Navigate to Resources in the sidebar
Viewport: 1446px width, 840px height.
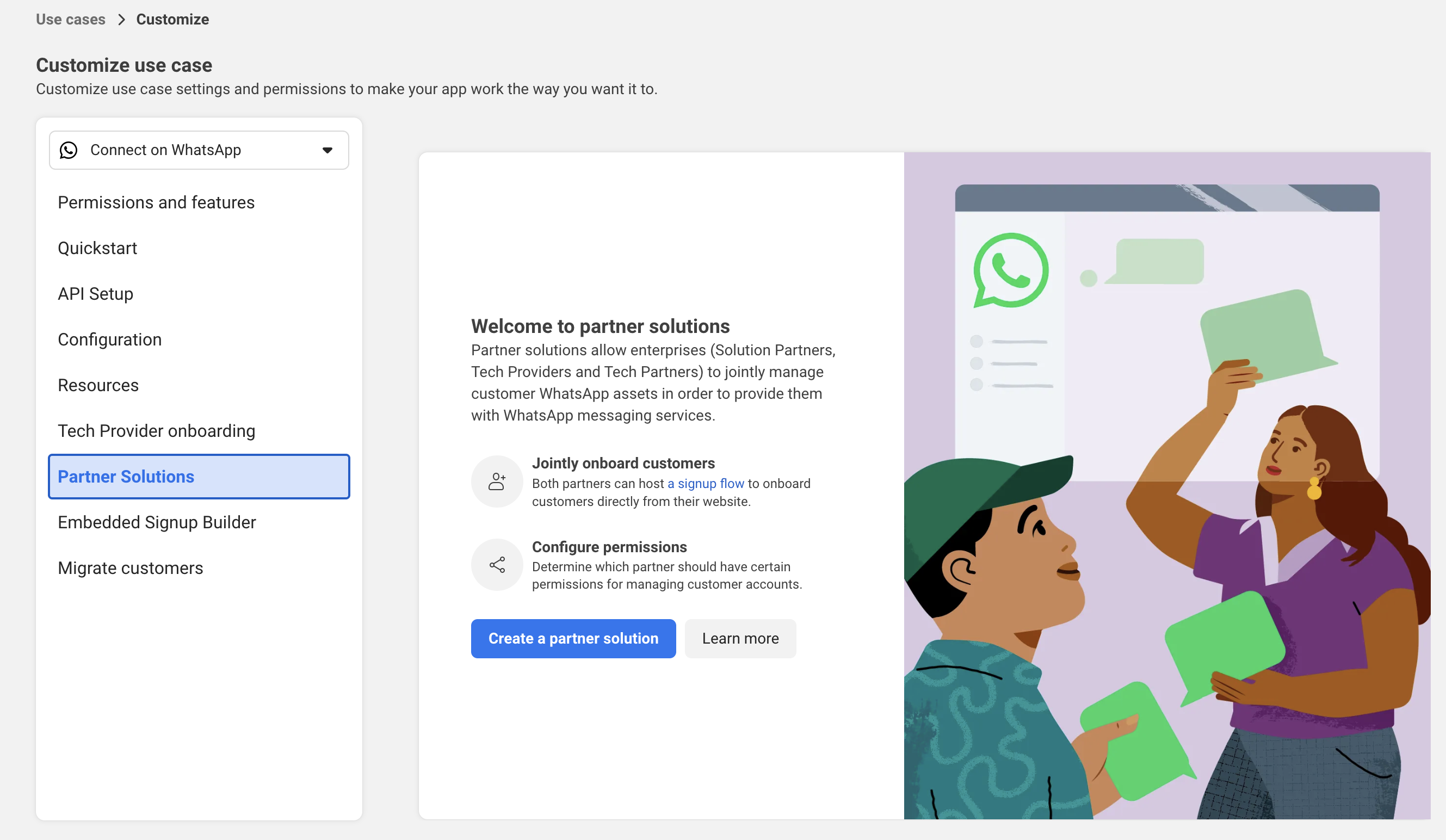(98, 385)
